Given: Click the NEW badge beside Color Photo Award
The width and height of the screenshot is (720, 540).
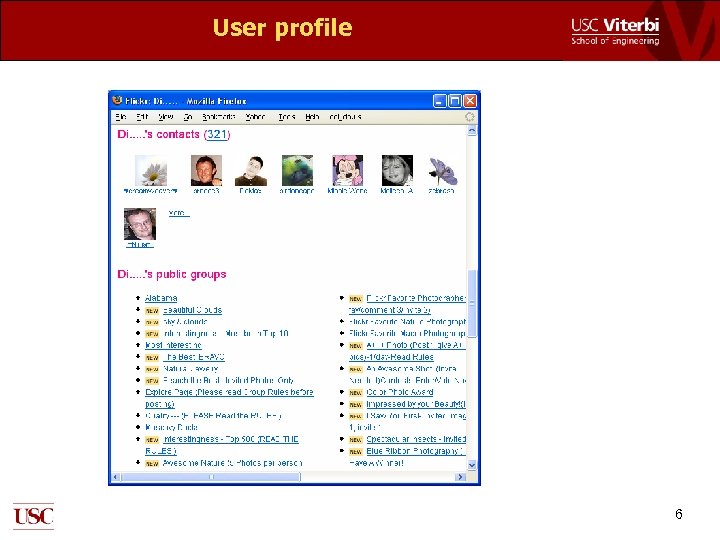Looking at the screenshot, I should [x=355, y=393].
